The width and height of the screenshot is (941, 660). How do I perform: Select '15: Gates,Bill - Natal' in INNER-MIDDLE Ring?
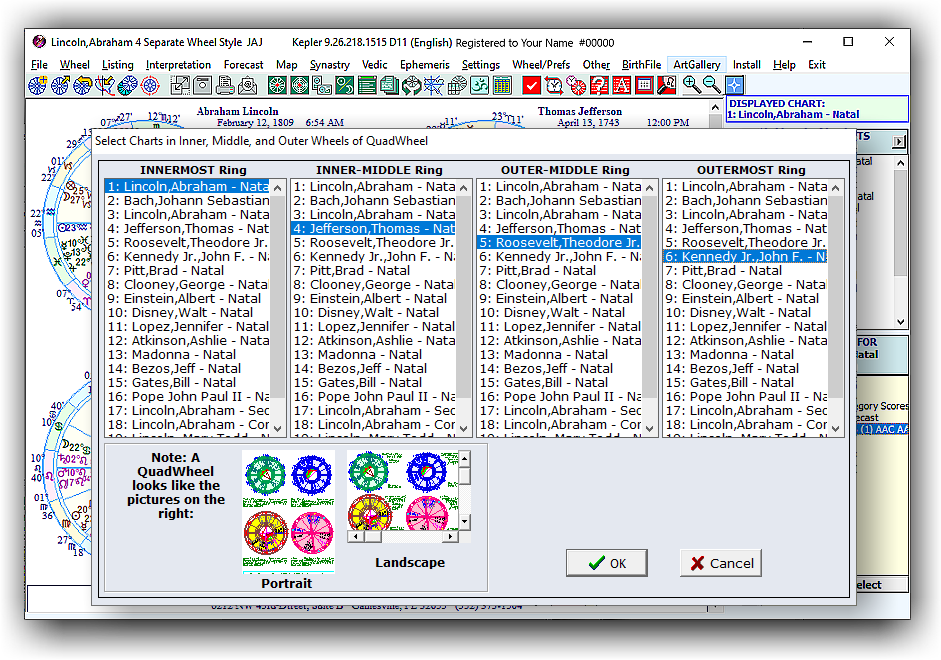374,383
